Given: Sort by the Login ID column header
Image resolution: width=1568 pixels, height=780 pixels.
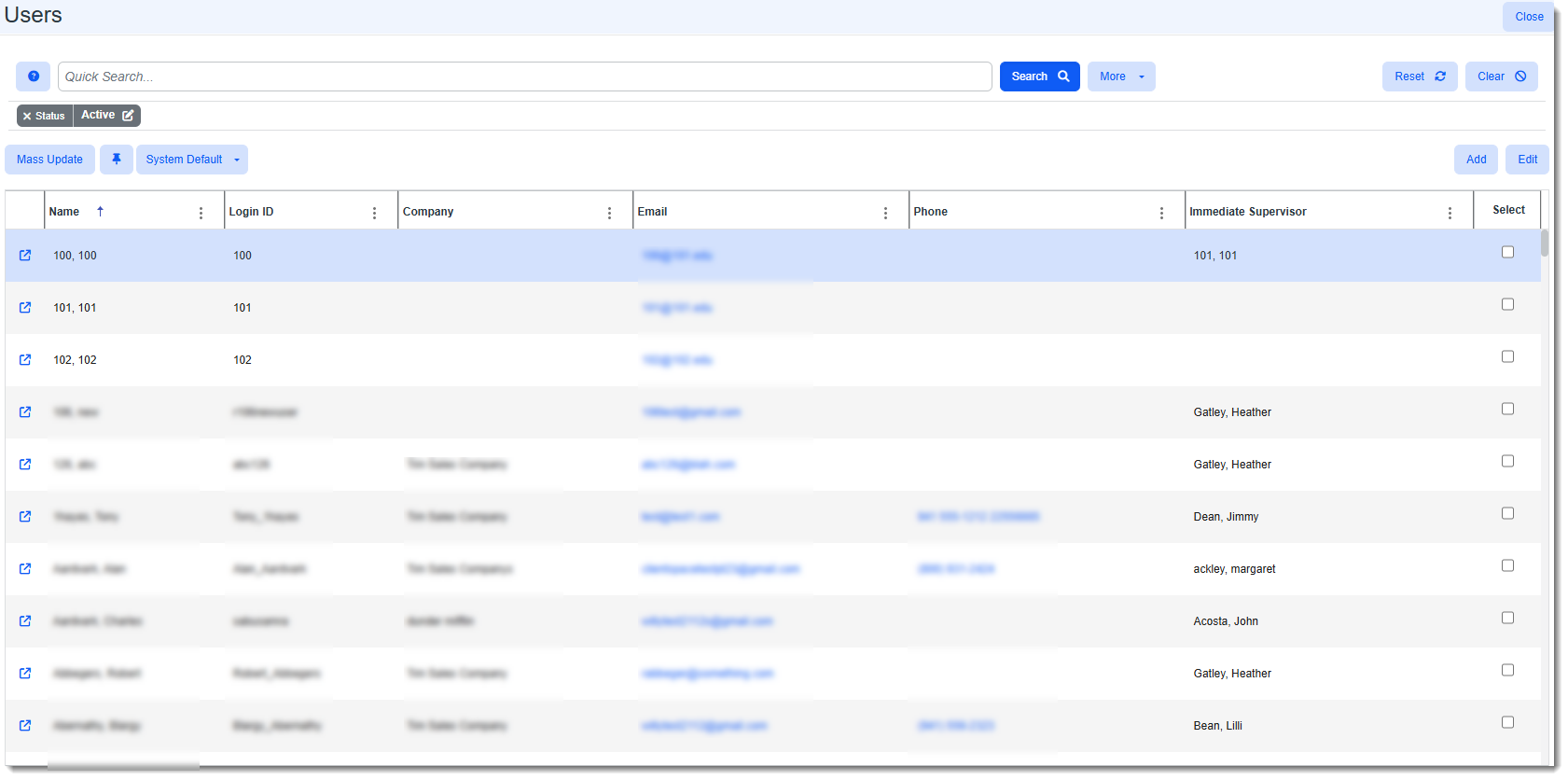Looking at the screenshot, I should click(x=252, y=212).
